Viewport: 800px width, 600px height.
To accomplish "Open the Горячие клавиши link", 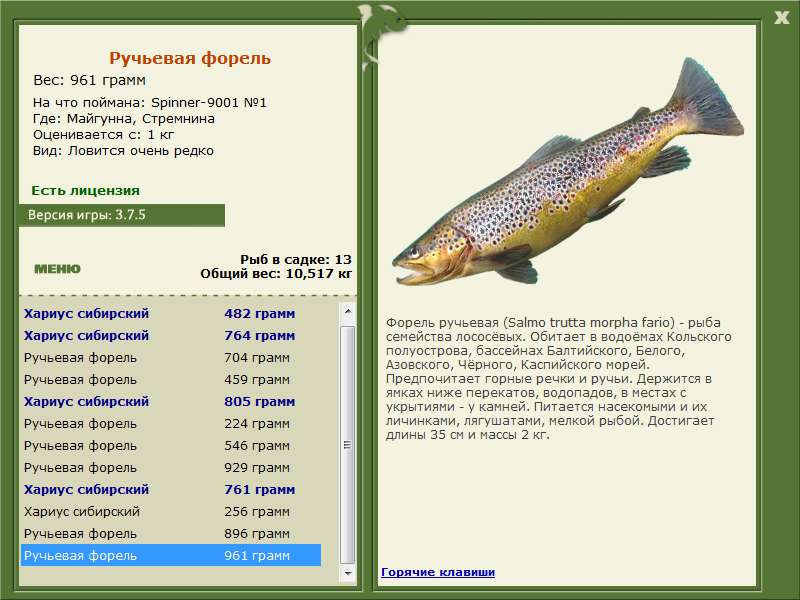I will (438, 572).
